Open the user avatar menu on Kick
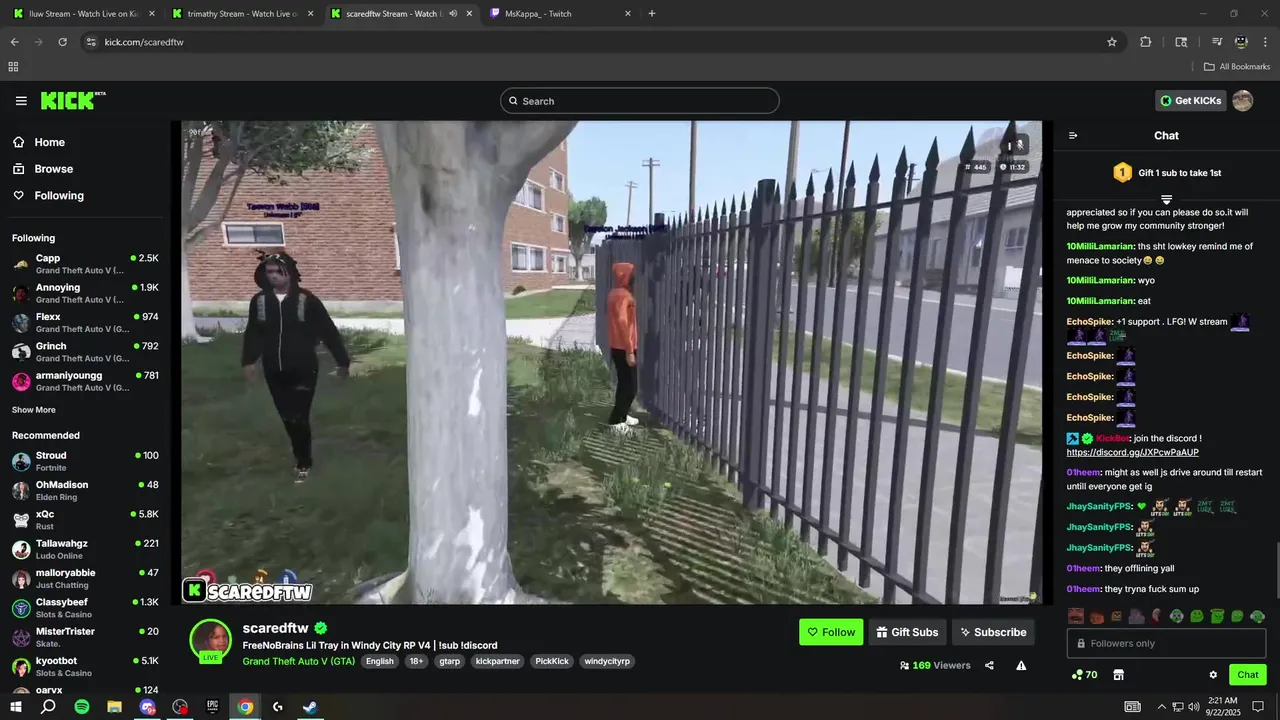Viewport: 1280px width, 720px height. (x=1242, y=100)
